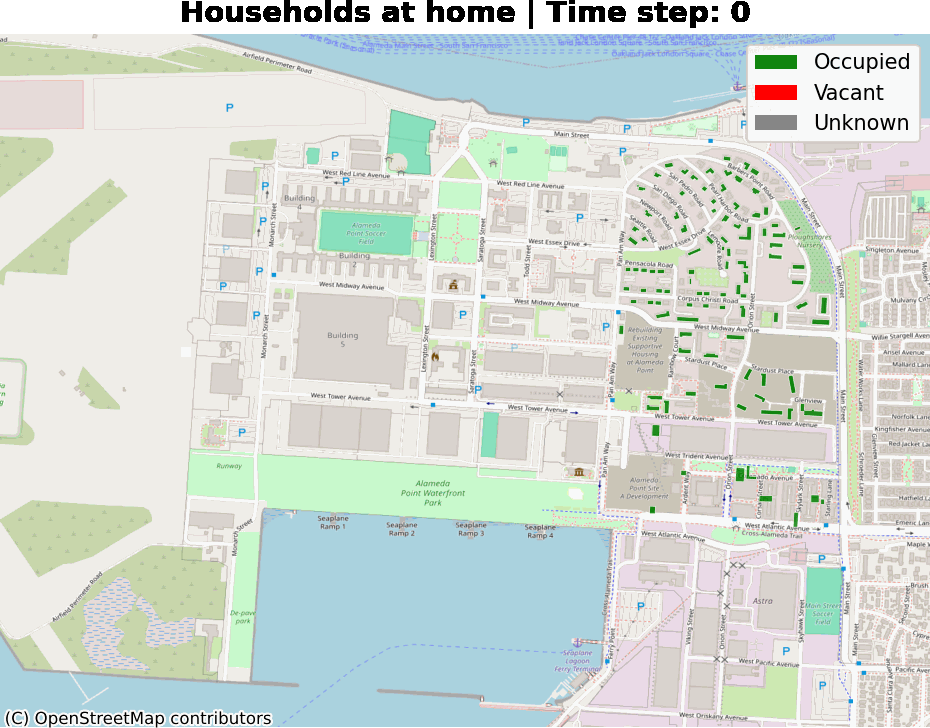Select the Alameda Point Soccer Field
This screenshot has width=930, height=728.
(x=365, y=233)
